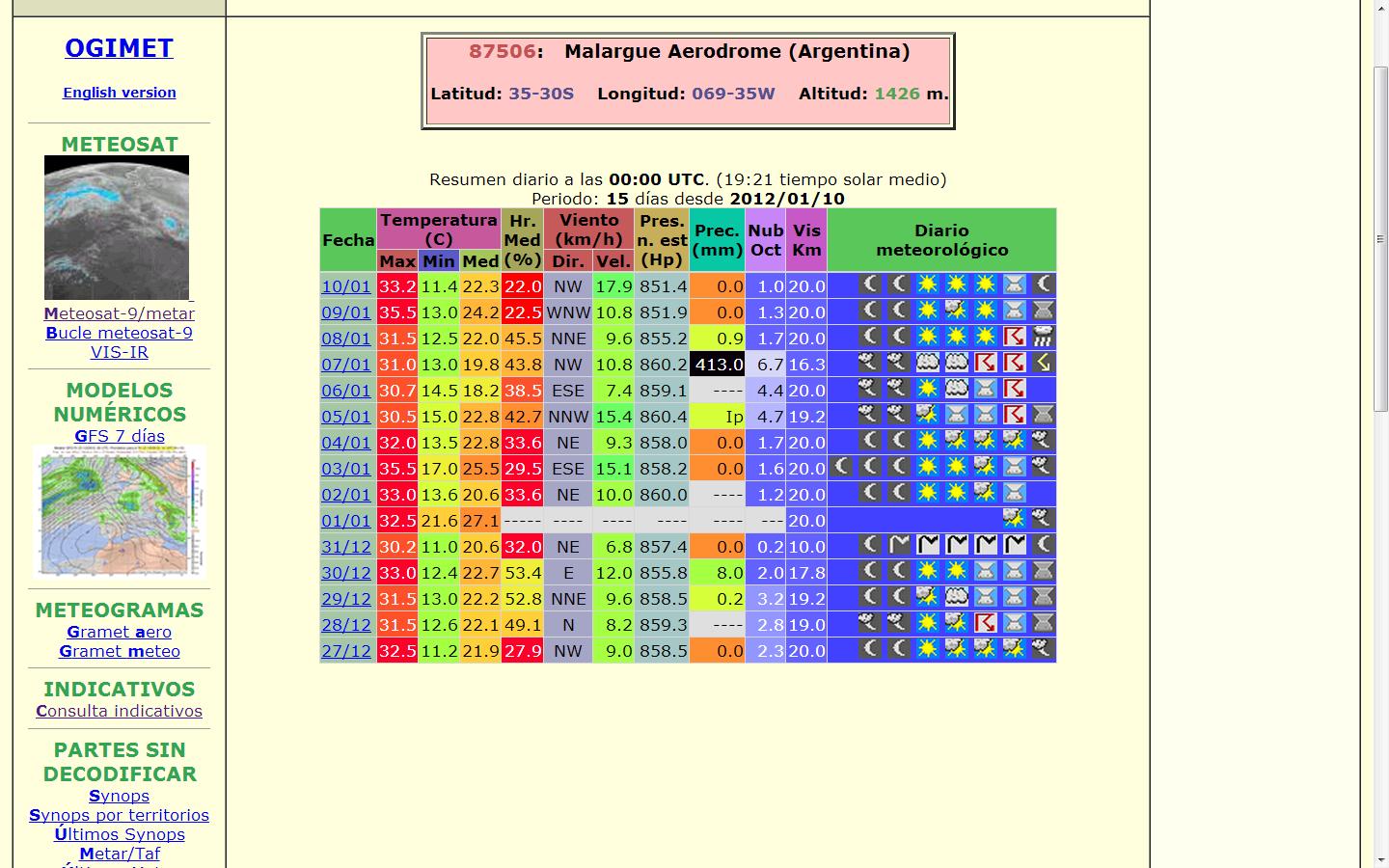Open the 07/01 date link
Image resolution: width=1389 pixels, height=868 pixels.
point(346,365)
